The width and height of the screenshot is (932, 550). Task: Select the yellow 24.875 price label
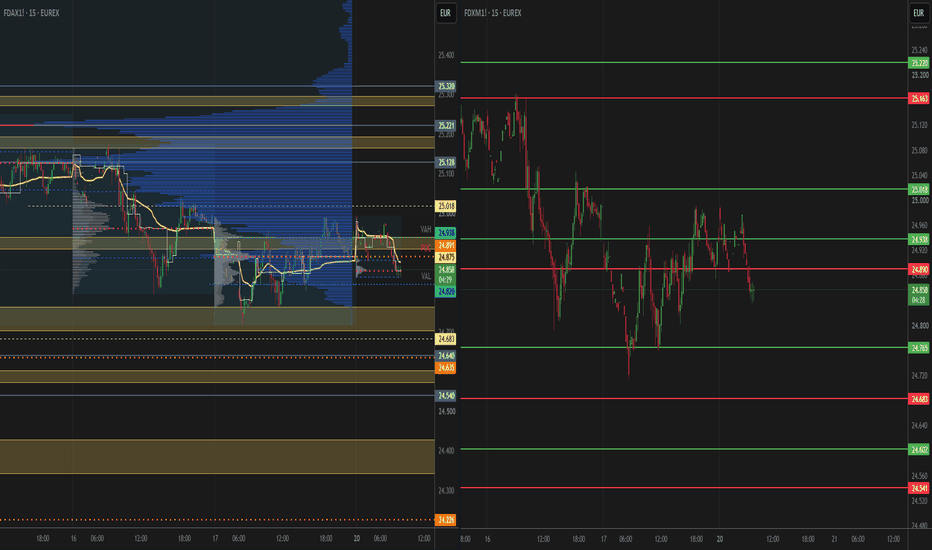pyautogui.click(x=446, y=257)
